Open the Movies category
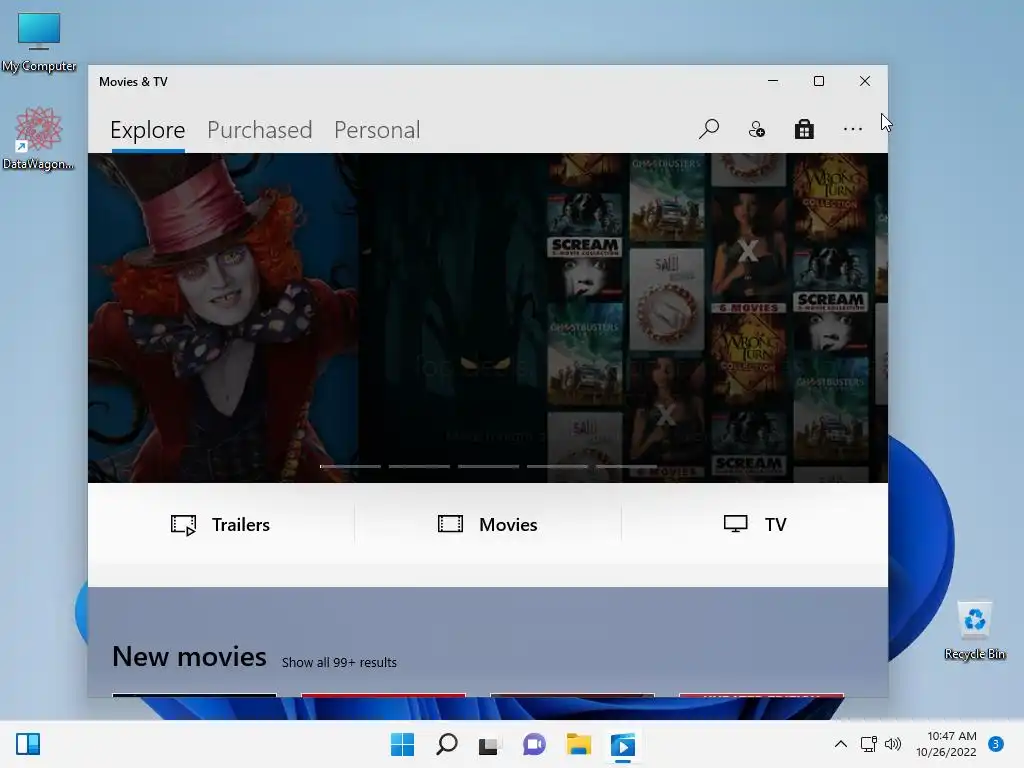The width and height of the screenshot is (1024, 768). coord(488,524)
